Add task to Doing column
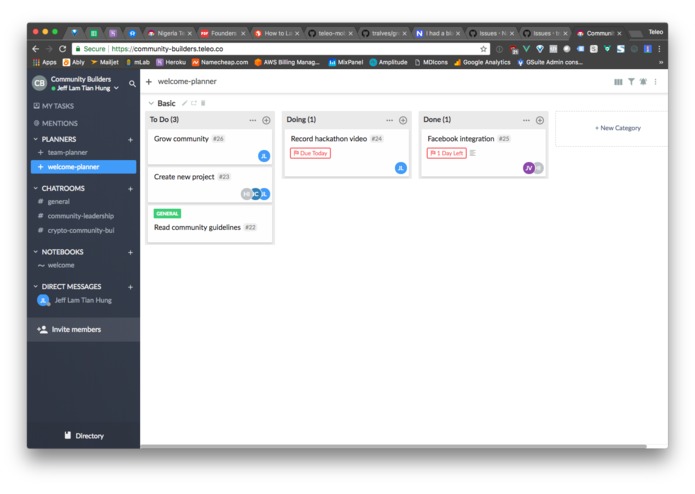Viewport: 695px width, 494px height. [x=403, y=120]
